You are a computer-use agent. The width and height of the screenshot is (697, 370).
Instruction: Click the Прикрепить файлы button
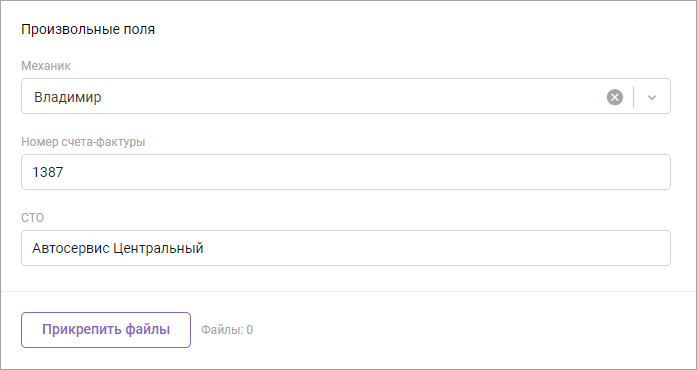(106, 330)
